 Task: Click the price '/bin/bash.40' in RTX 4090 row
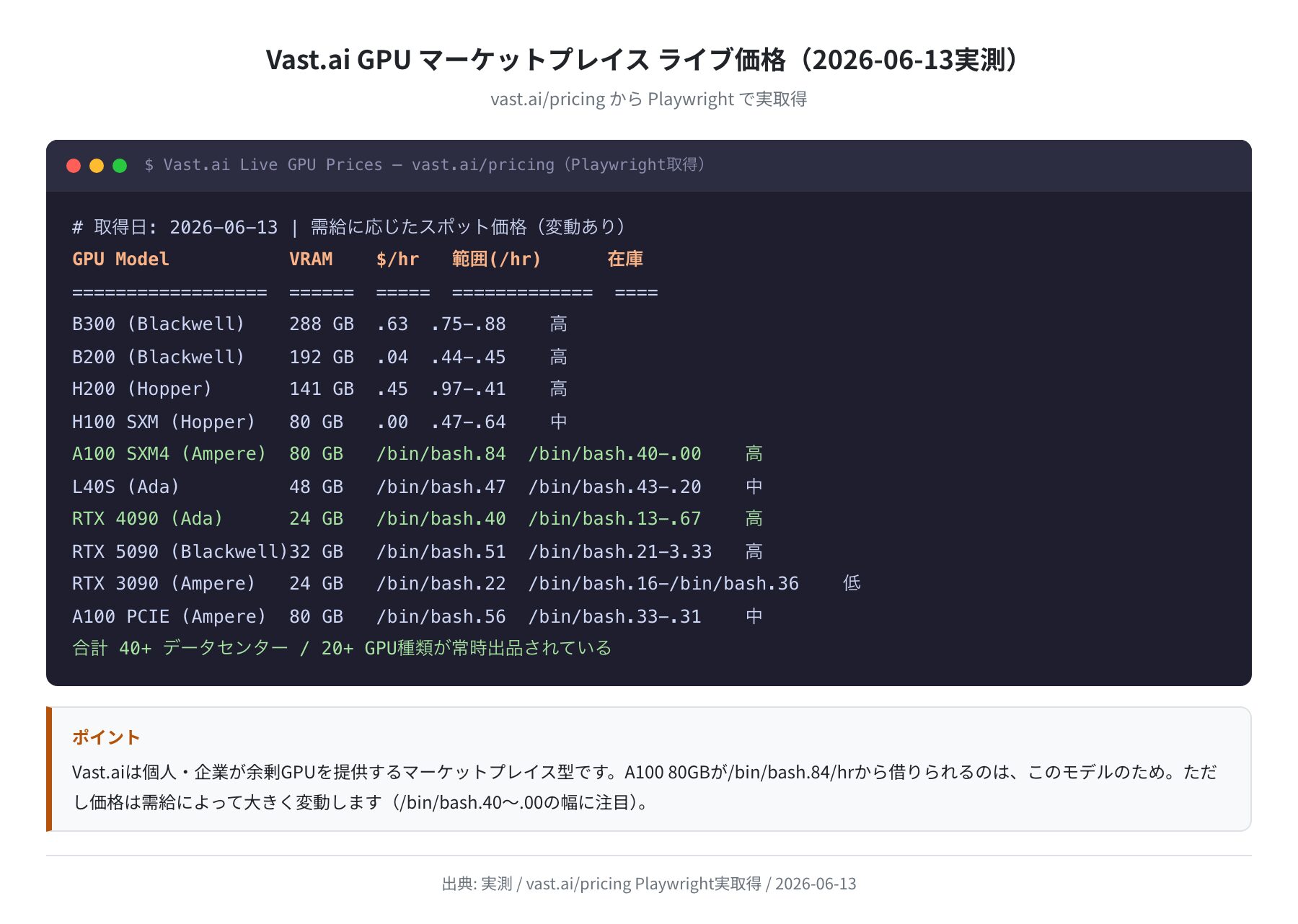(x=441, y=519)
